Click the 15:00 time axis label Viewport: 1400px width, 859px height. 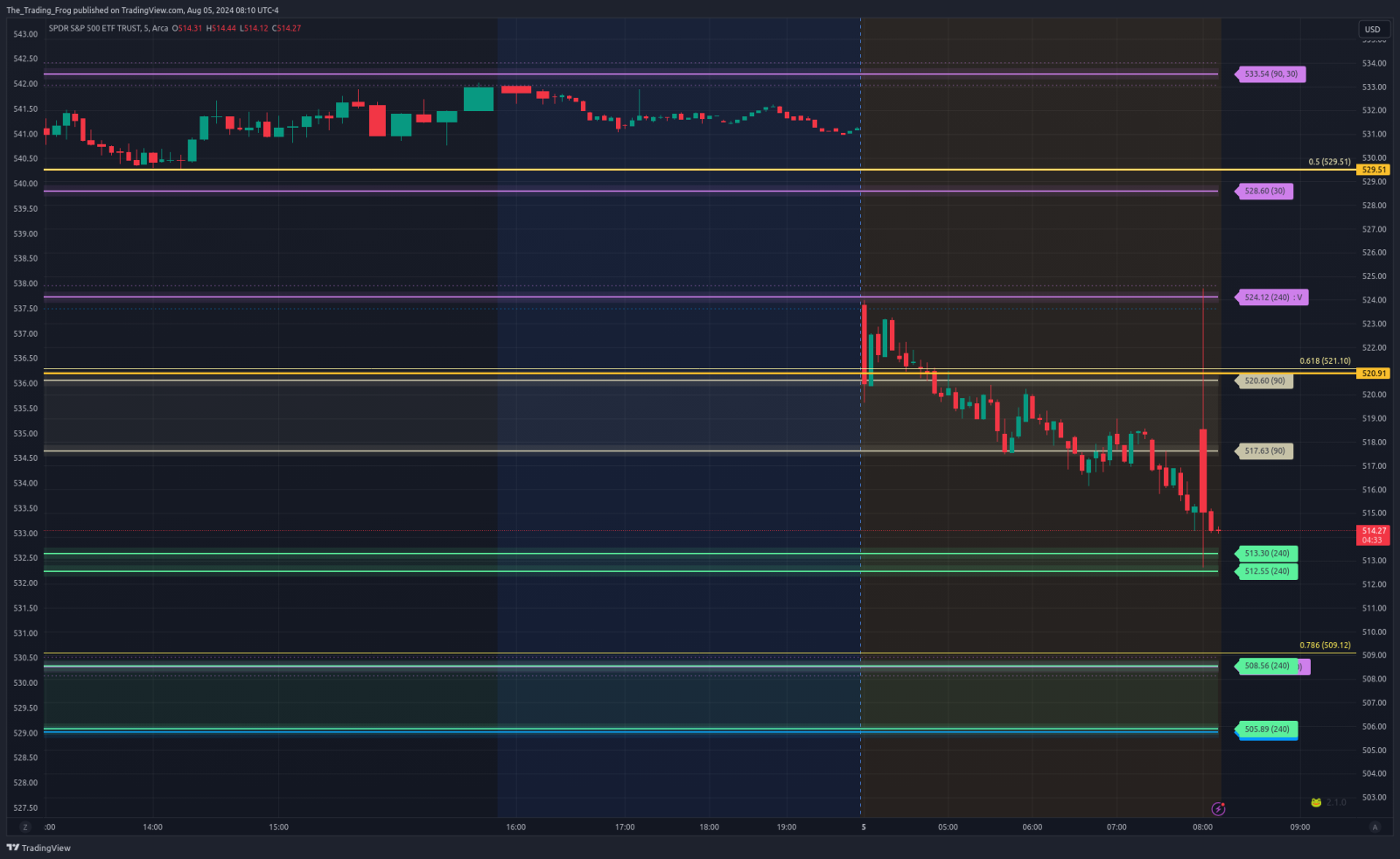pyautogui.click(x=278, y=827)
